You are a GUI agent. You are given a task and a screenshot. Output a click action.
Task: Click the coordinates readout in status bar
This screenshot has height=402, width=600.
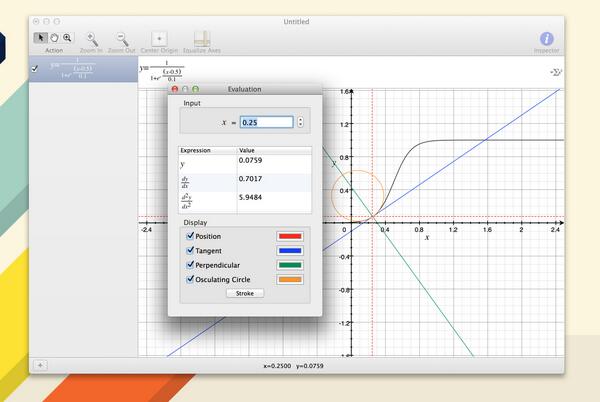293,366
